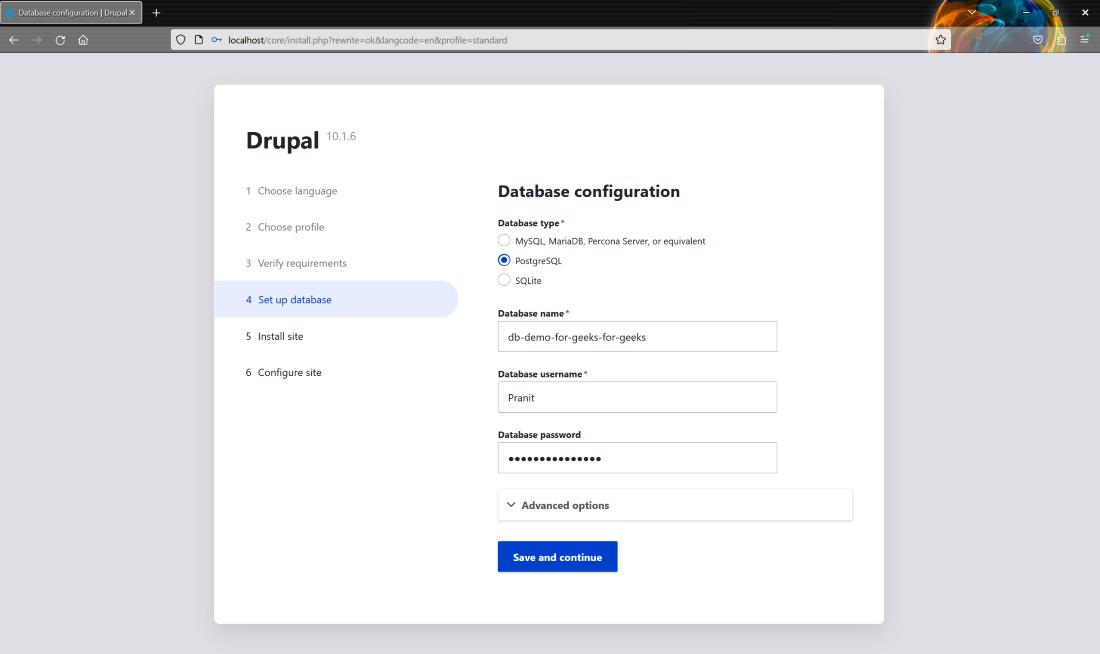Close the Database configuration tab
1100x654 pixels.
tap(132, 13)
